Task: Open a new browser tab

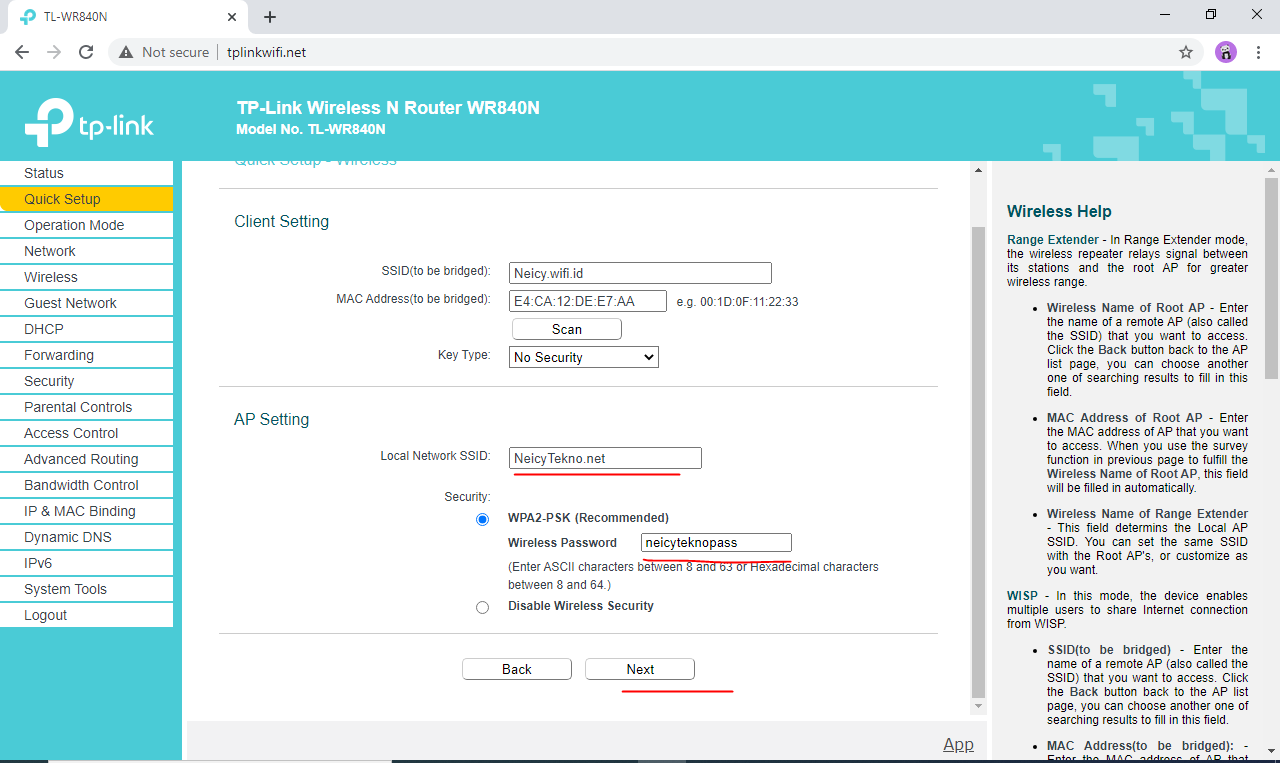Action: (x=269, y=17)
